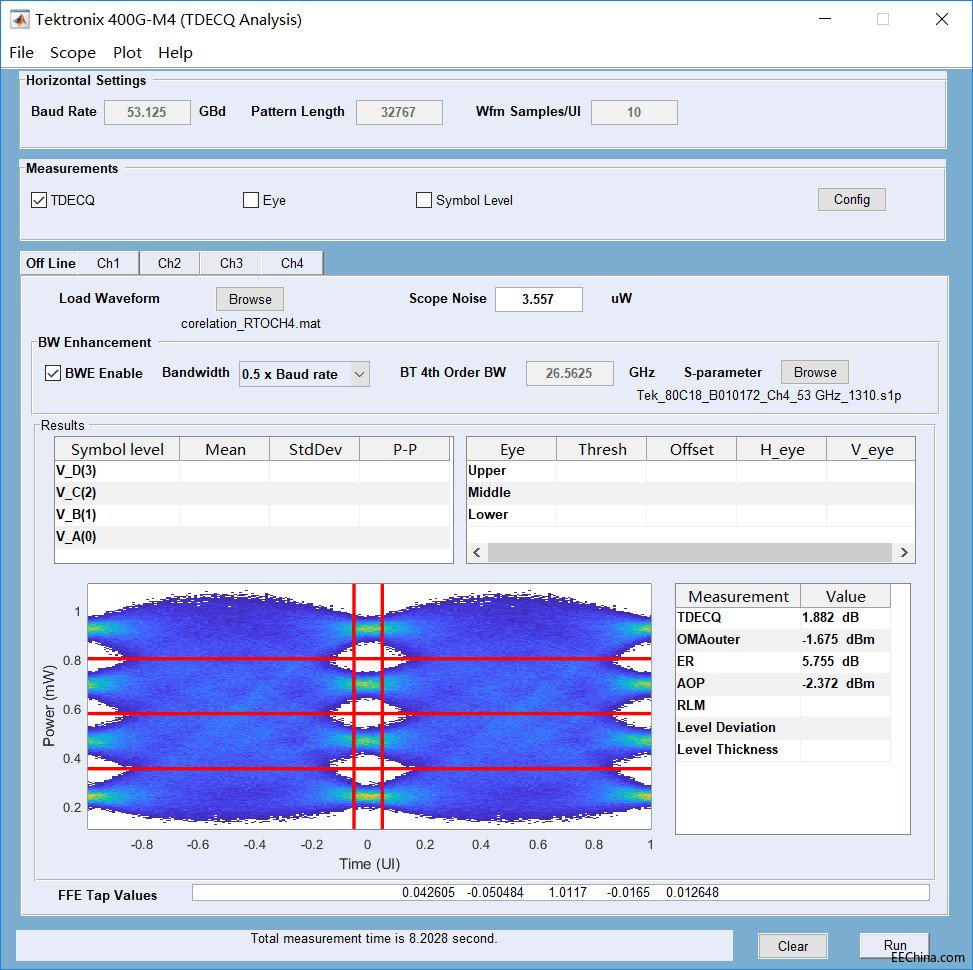
Task: Click the S-parameter filename Tek_80C18 label
Action: [x=769, y=395]
